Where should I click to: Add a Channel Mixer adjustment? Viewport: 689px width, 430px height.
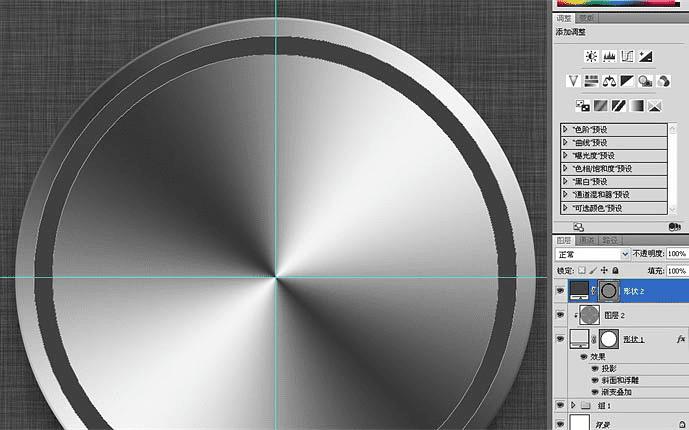(663, 81)
